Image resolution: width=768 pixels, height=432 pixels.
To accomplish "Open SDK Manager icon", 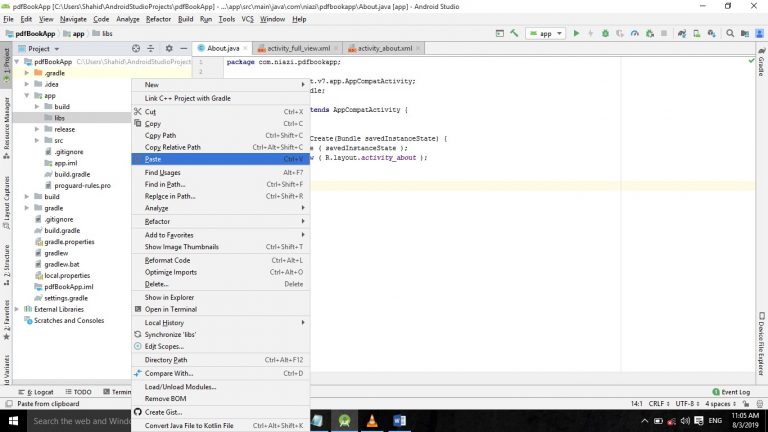I will (712, 33).
